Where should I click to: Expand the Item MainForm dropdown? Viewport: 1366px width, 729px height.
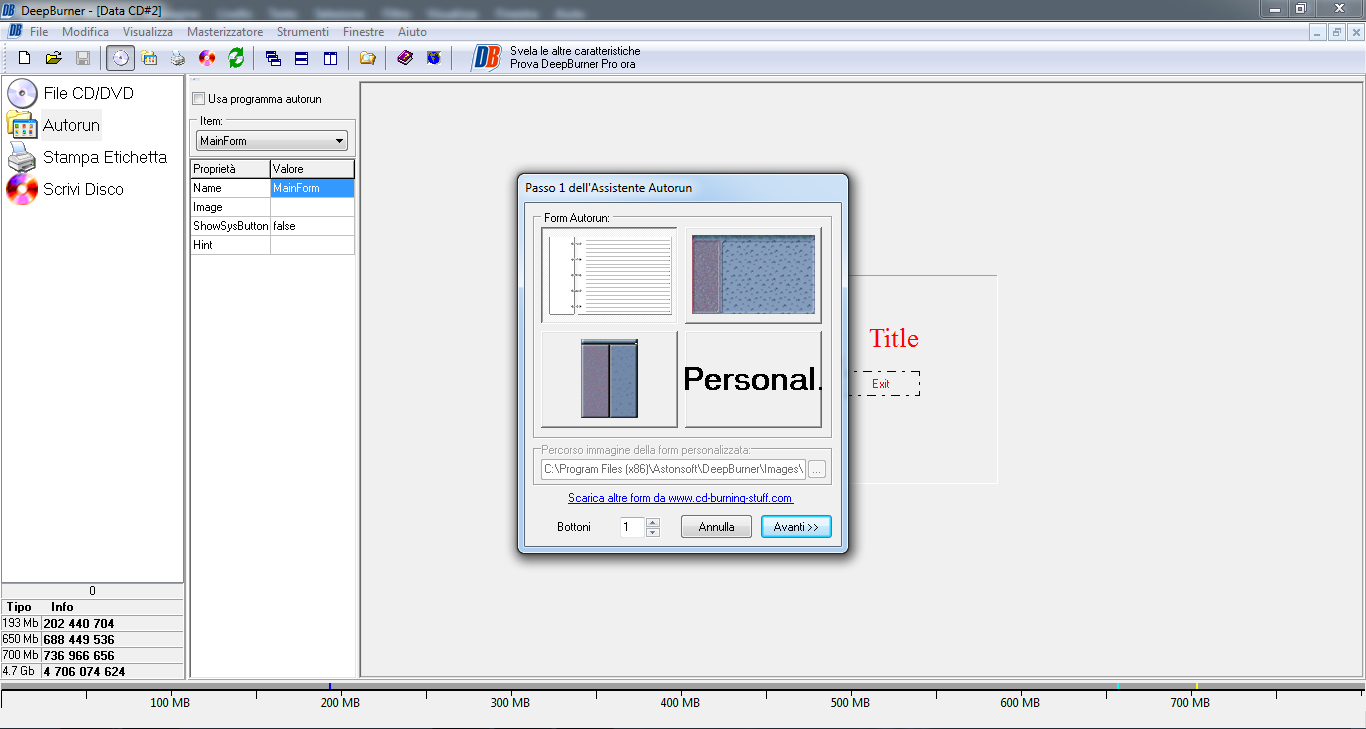[339, 141]
